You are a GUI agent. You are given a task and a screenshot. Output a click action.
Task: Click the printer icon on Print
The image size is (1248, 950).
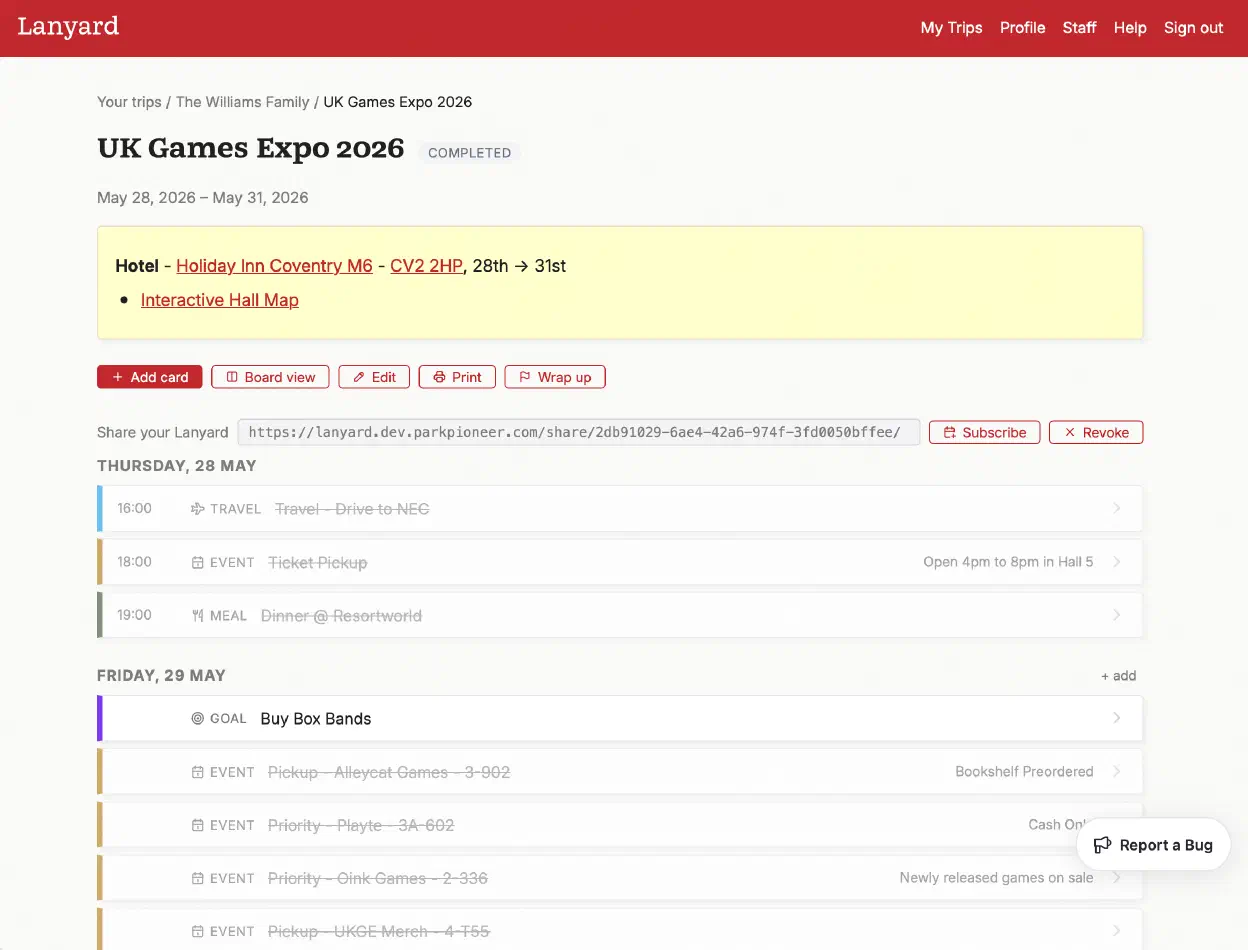tap(439, 377)
